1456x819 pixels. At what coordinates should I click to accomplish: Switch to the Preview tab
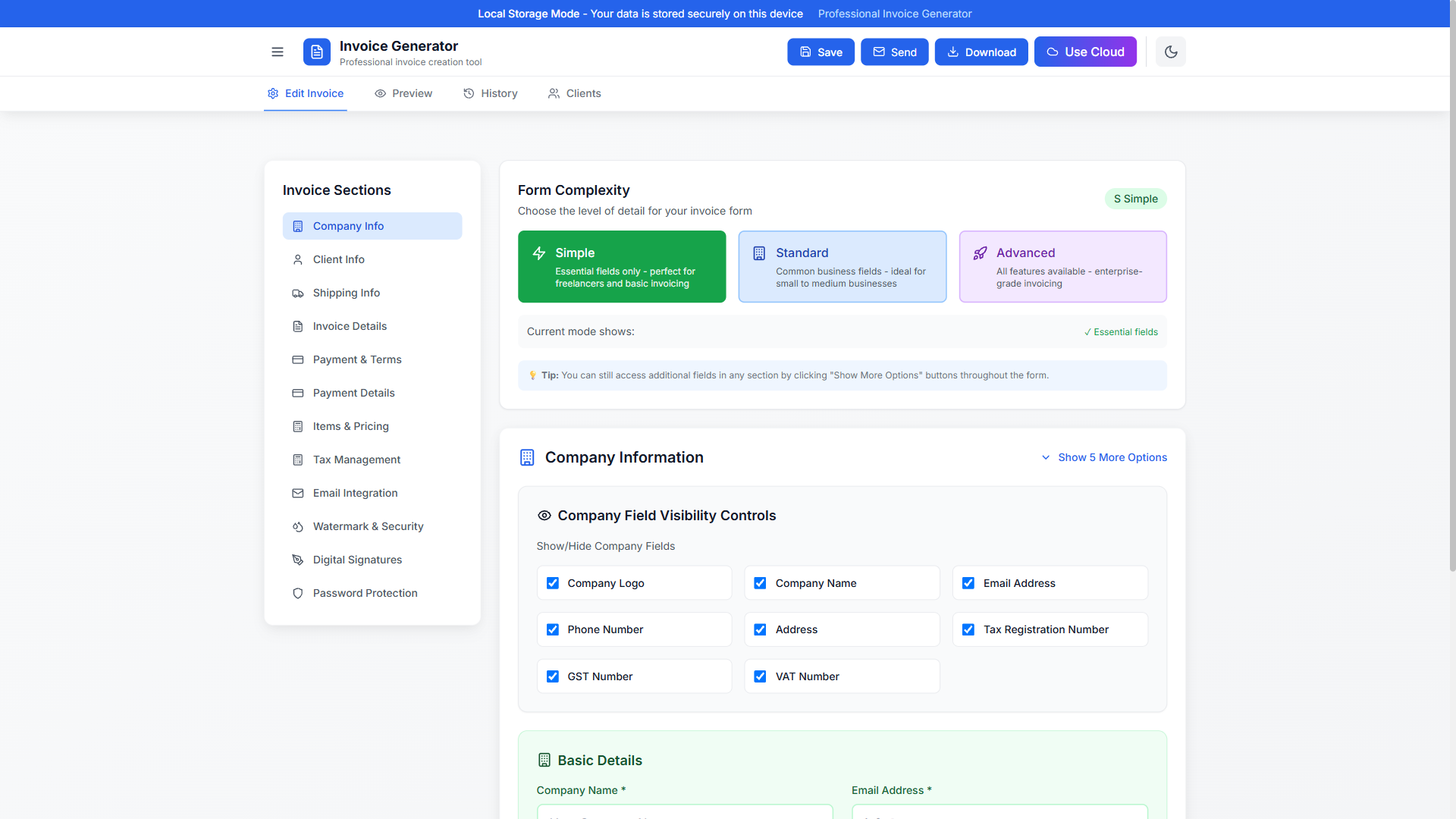pos(403,93)
